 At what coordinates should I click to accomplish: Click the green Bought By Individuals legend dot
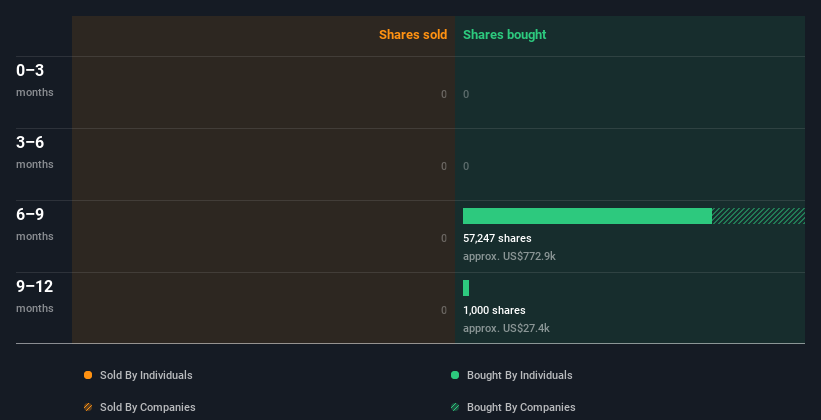pyautogui.click(x=455, y=375)
